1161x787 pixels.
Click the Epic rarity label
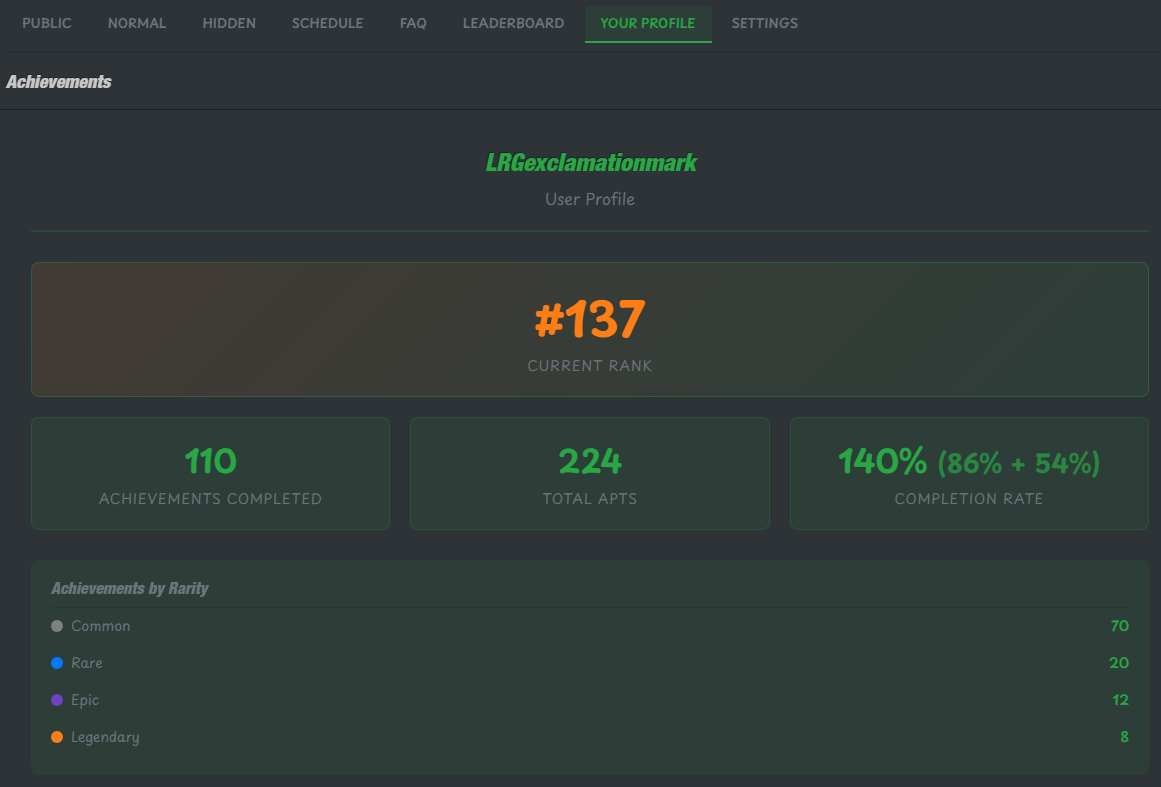[85, 700]
